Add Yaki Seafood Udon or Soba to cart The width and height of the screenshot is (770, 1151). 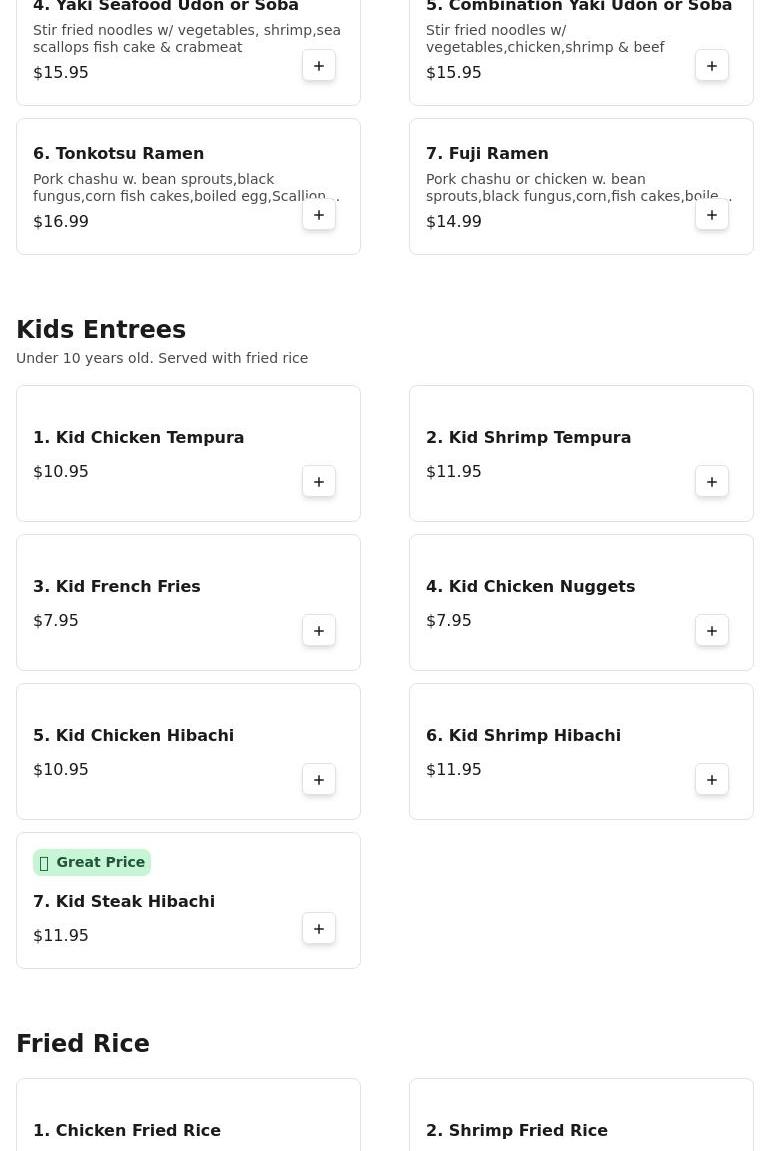[x=319, y=66]
